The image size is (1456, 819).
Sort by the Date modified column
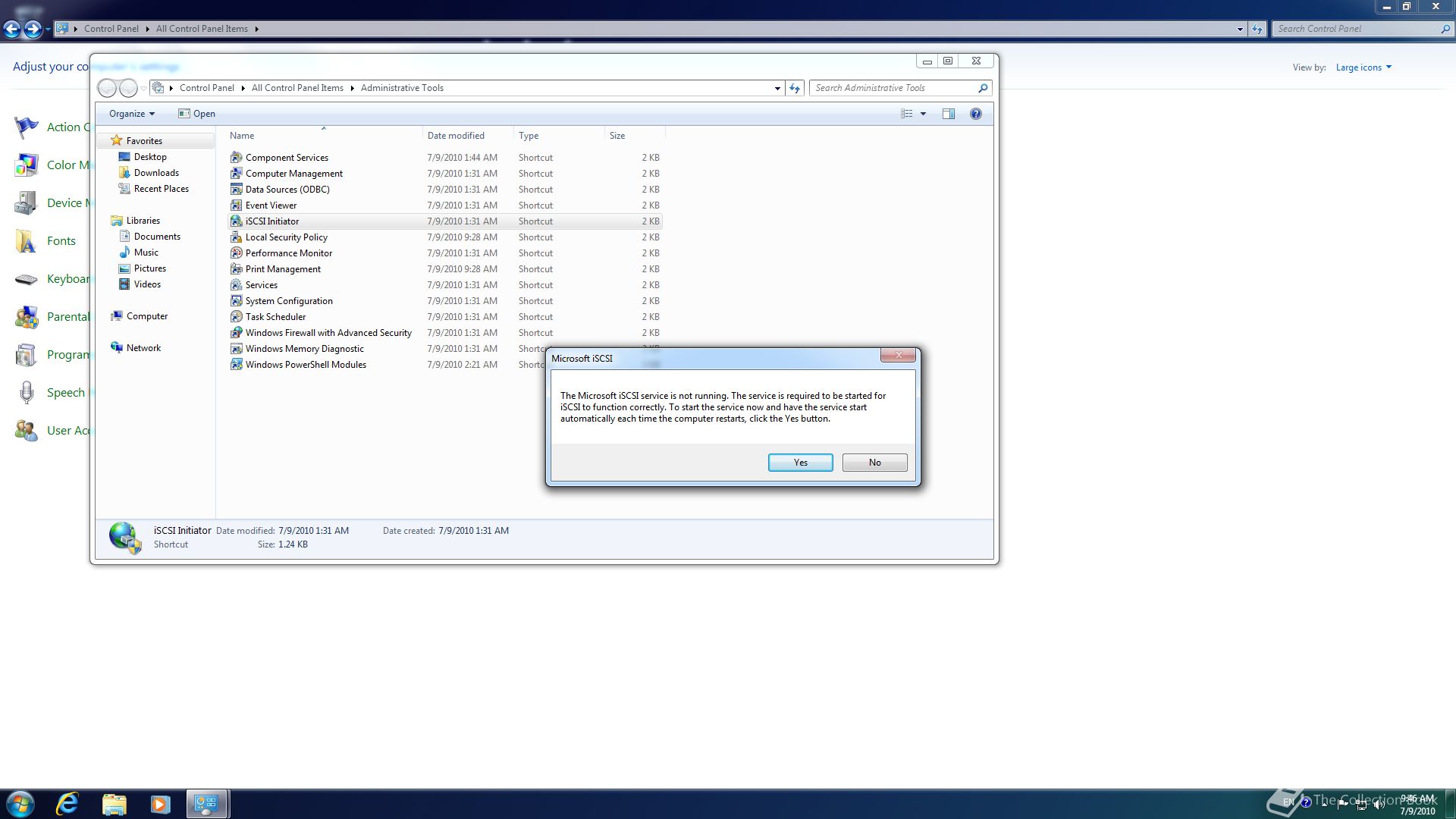456,136
